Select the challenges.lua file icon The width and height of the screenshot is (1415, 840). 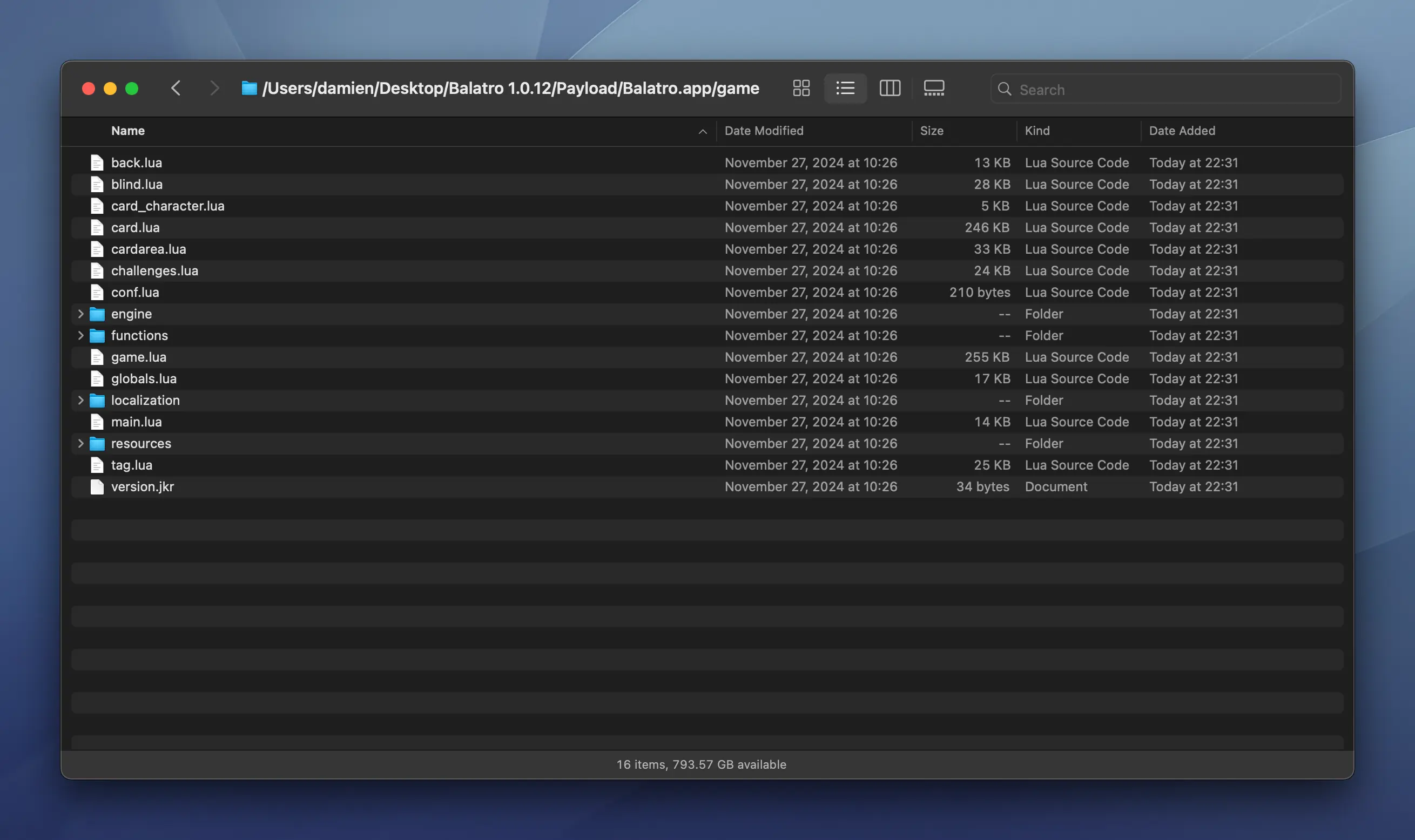tap(97, 270)
